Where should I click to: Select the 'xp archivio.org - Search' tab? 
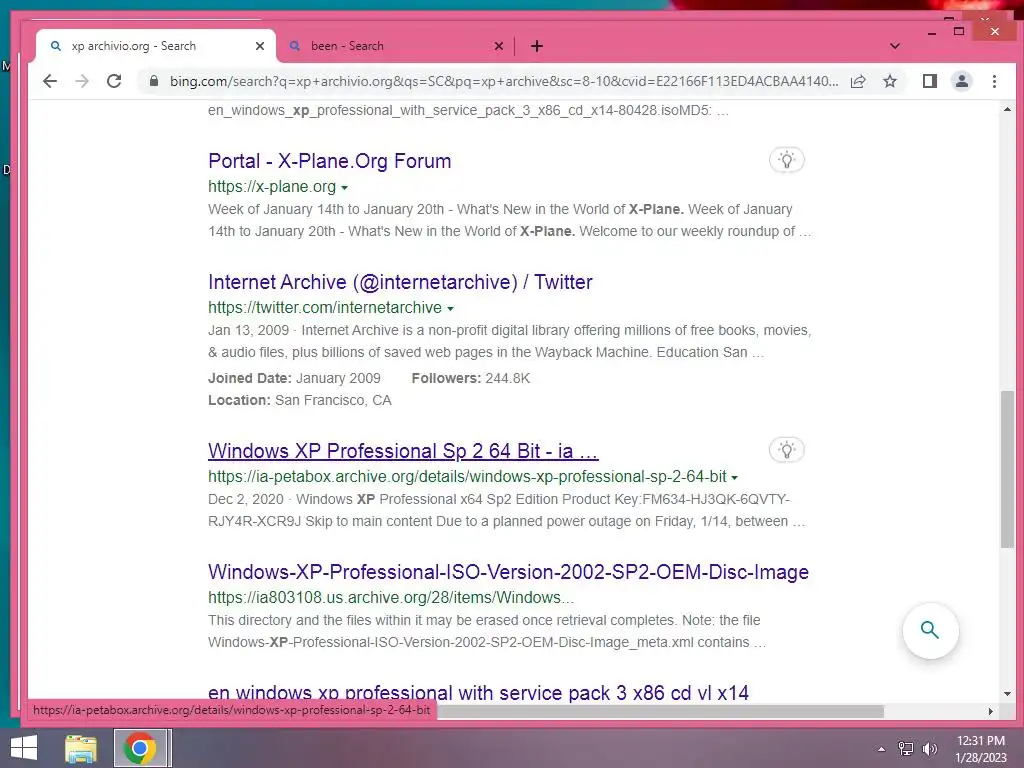[157, 46]
